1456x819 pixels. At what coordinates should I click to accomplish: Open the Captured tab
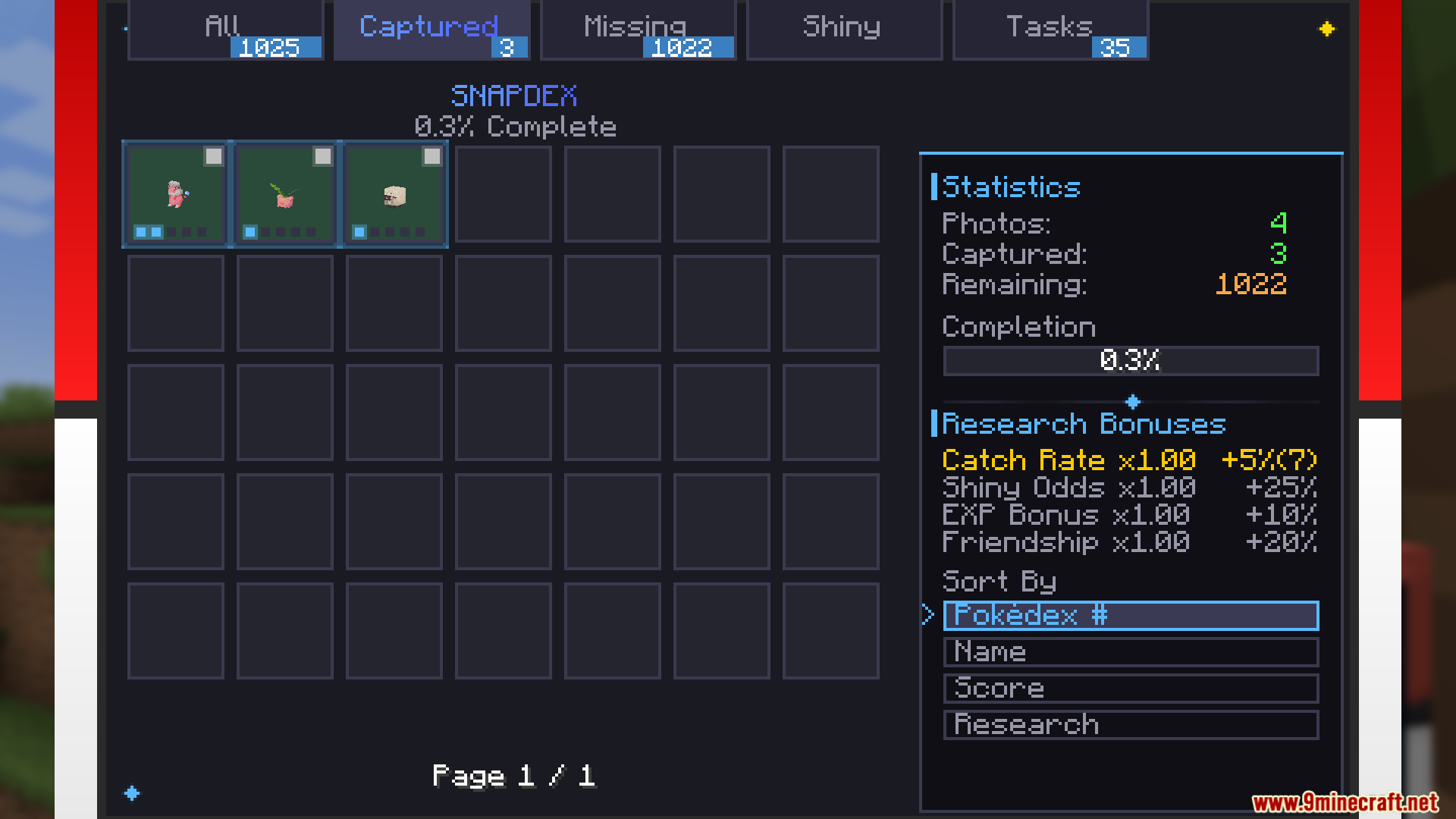coord(431,30)
